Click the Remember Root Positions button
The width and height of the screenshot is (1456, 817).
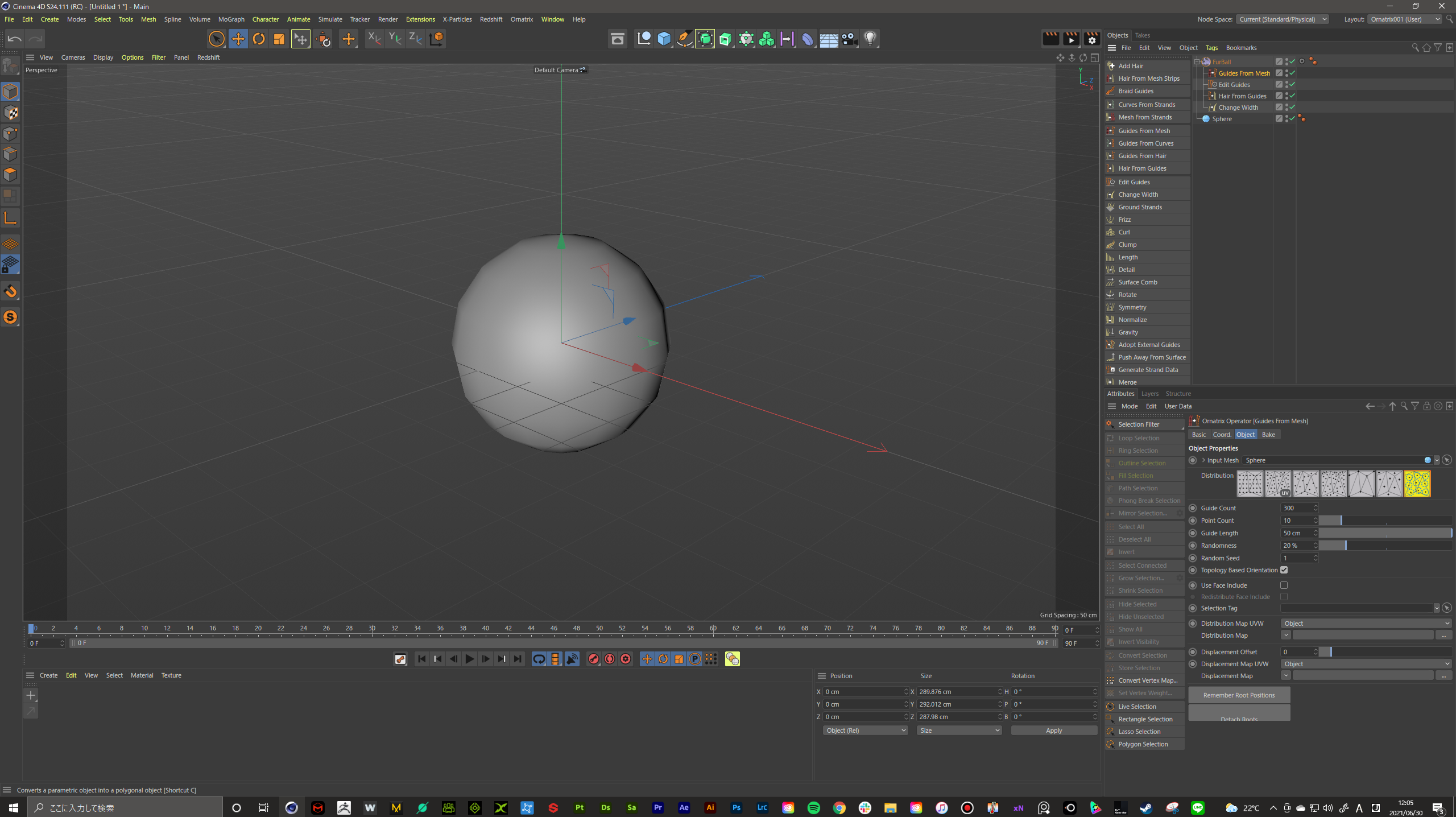[1239, 695]
